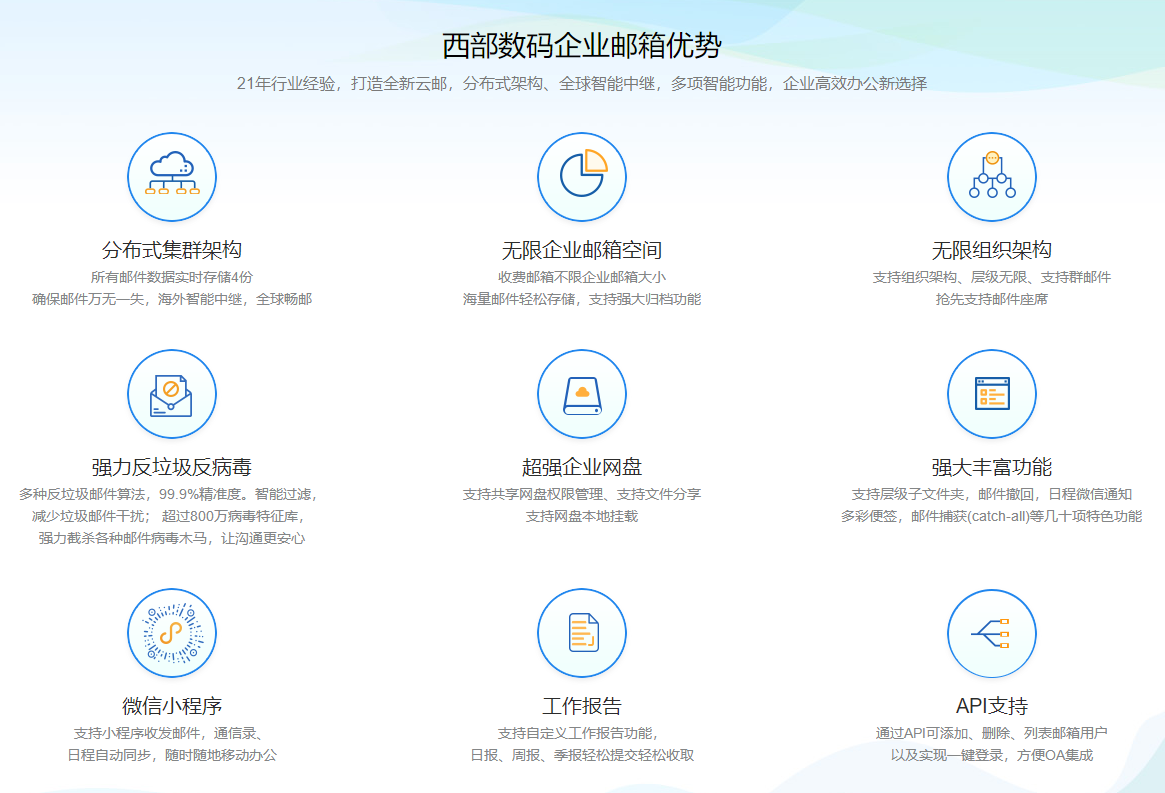Click the API support branching icon
Image resolution: width=1165 pixels, height=793 pixels.
[992, 633]
